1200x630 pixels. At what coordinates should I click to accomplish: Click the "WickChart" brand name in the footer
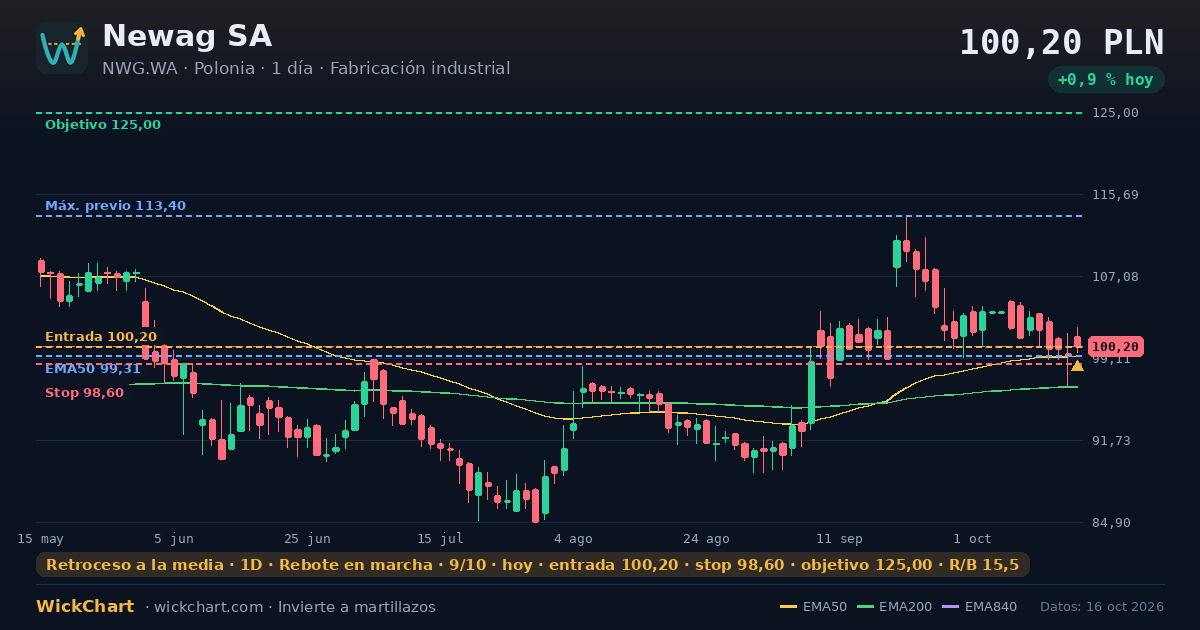point(85,607)
